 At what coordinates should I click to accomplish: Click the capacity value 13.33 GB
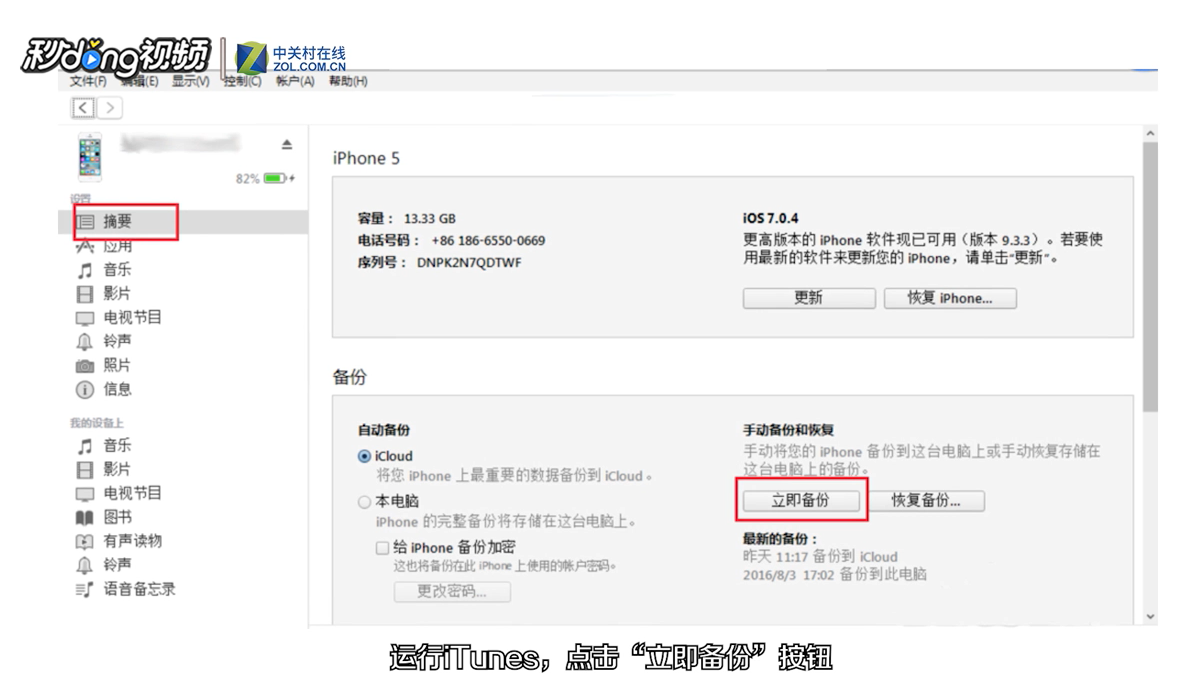pyautogui.click(x=429, y=219)
